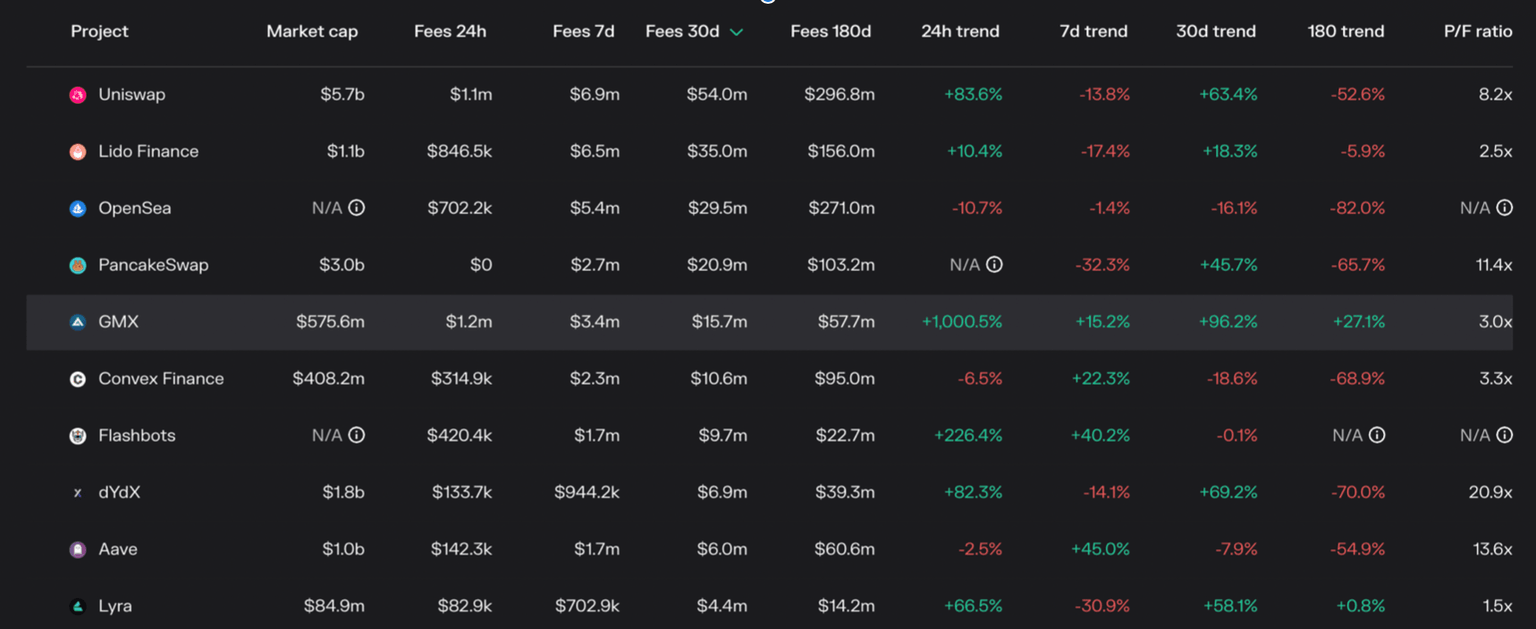Screen dimensions: 1536x629
Task: Select GMX's +1,000.5% 24h trend value
Action: (x=961, y=322)
